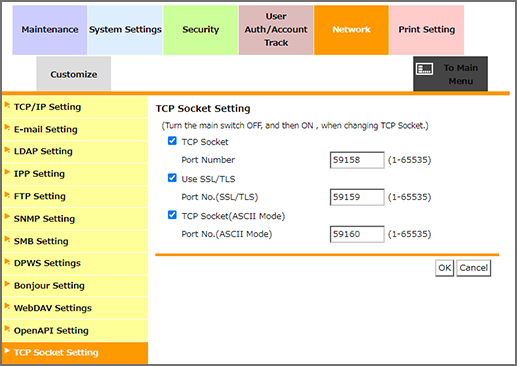The image size is (517, 366).
Task: Switch to the Security tab
Action: (x=201, y=30)
